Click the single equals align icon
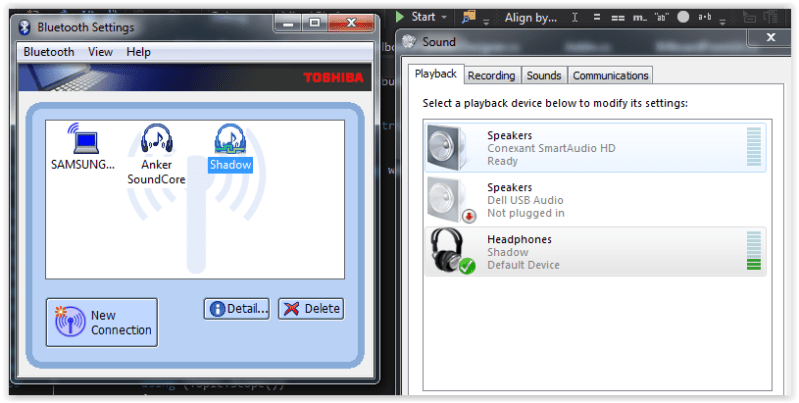This screenshot has width=799, height=403. click(x=597, y=18)
